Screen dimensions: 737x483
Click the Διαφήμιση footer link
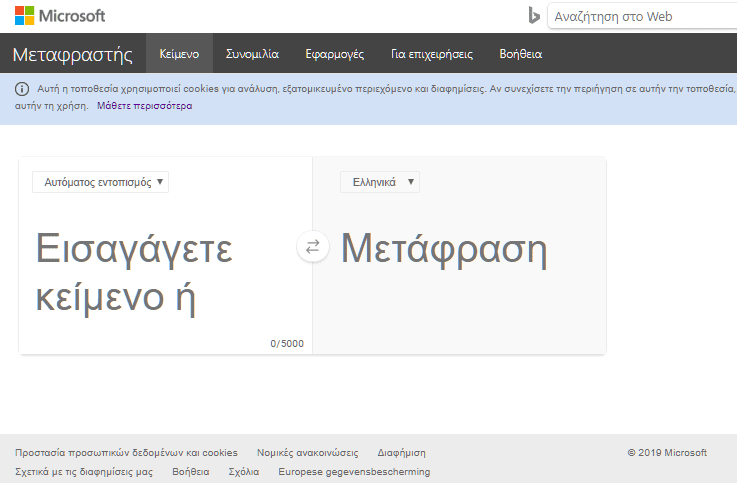(x=401, y=452)
